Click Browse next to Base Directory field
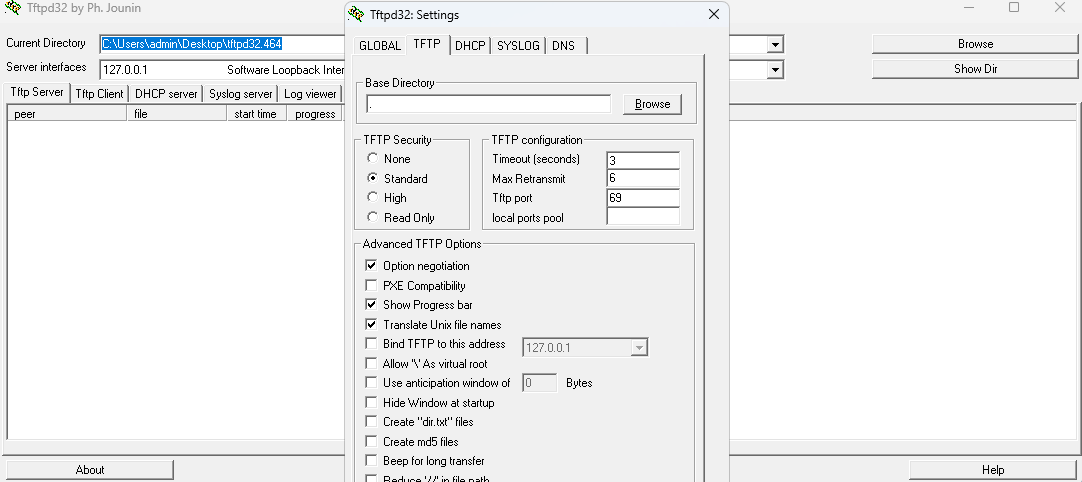This screenshot has height=482, width=1082. pos(652,104)
